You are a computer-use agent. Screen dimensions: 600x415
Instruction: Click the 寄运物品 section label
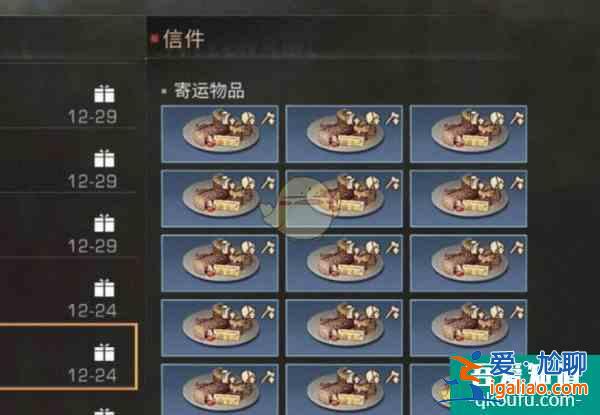coord(209,91)
